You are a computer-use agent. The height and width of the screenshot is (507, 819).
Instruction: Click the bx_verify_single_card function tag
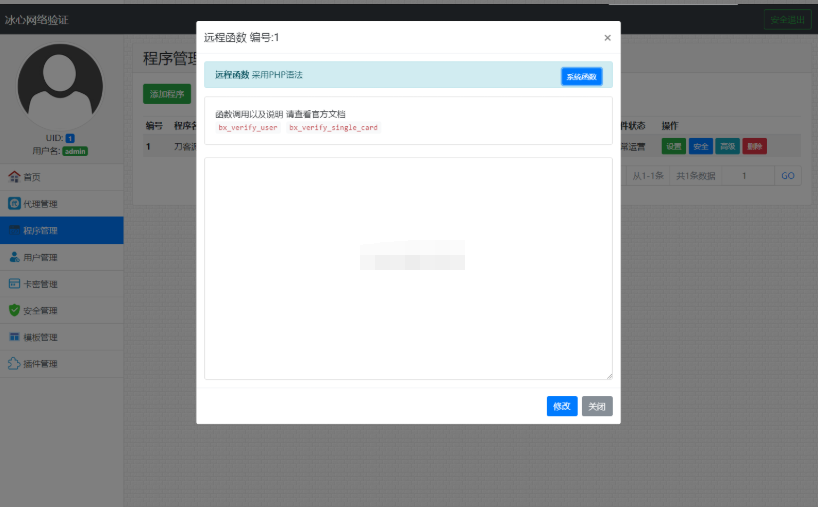coord(333,127)
